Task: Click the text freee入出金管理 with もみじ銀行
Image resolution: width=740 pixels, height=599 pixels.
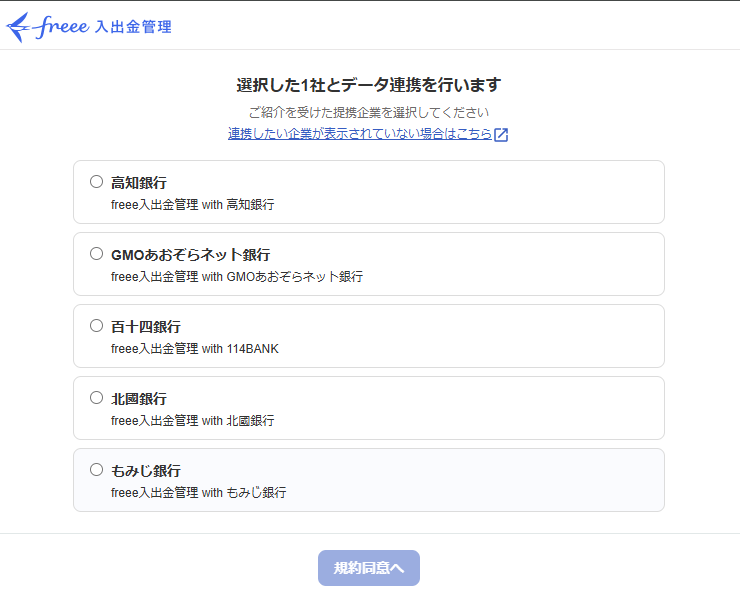Action: click(199, 492)
